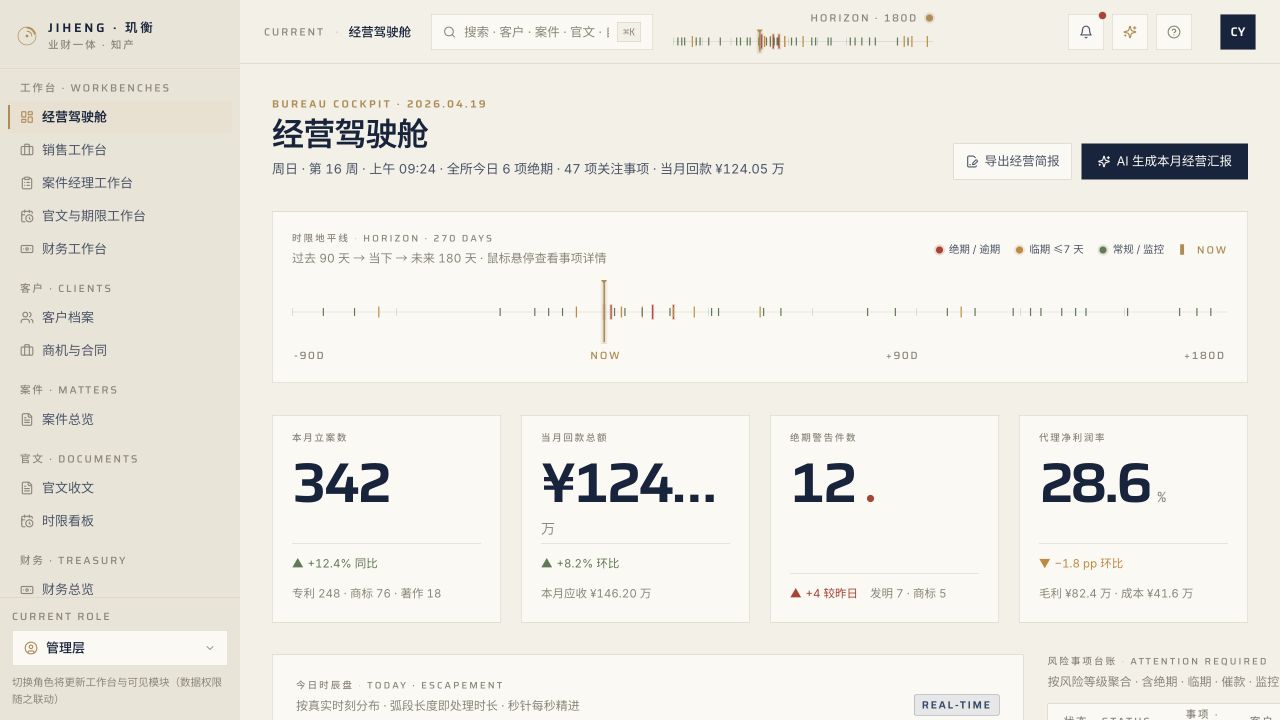
Task: Click 发明 7 · 商标 5 text
Action: click(x=908, y=594)
